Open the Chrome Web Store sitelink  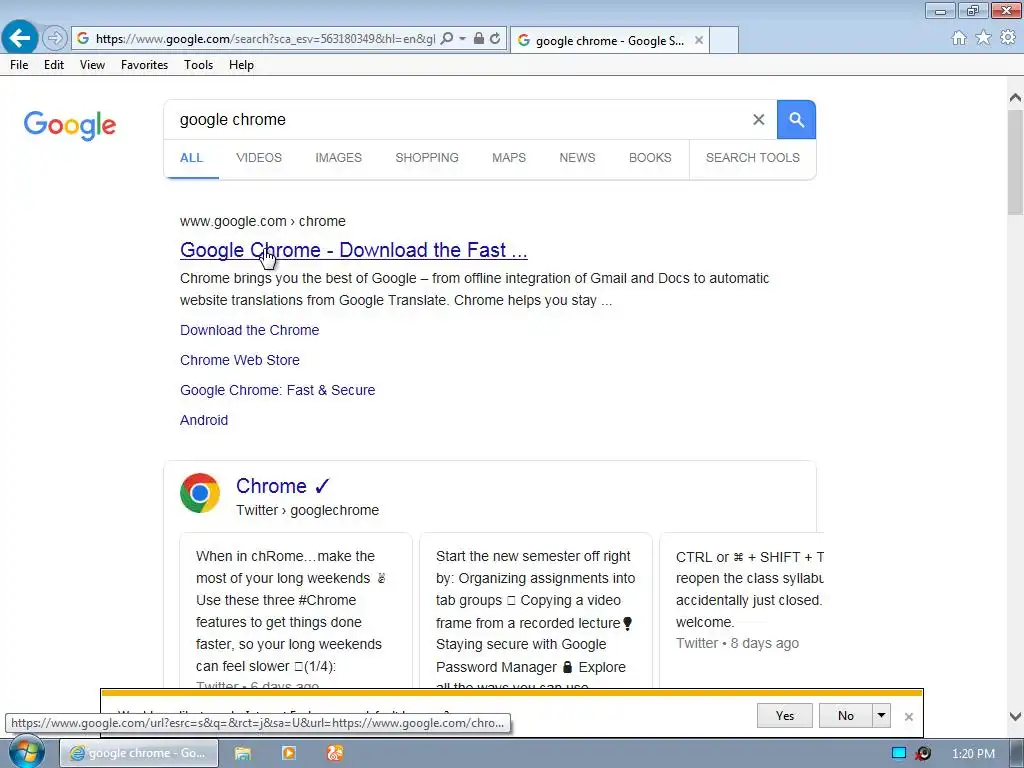click(240, 360)
